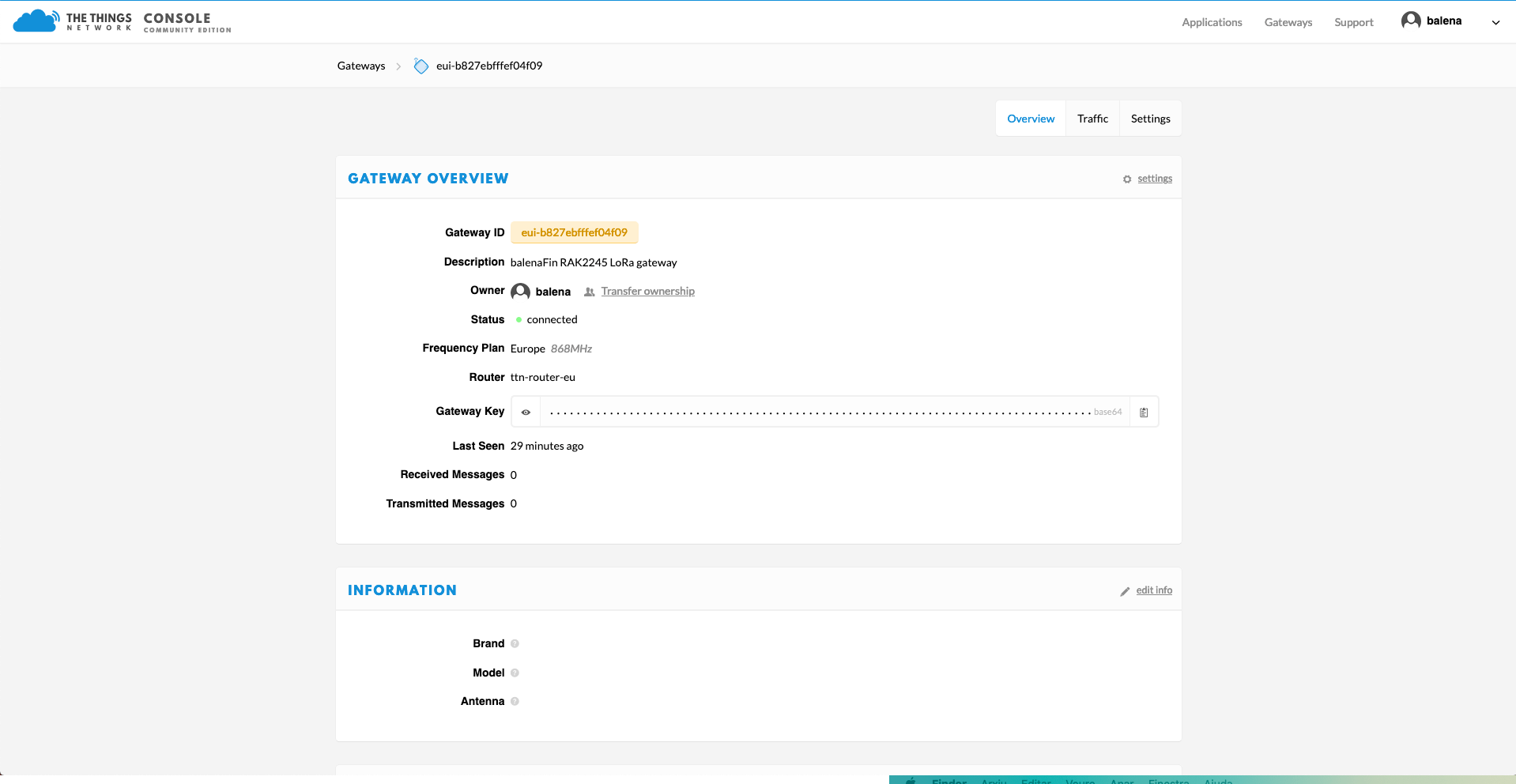The width and height of the screenshot is (1516, 784).
Task: Reveal the Gateway Key with eye icon
Action: point(525,411)
